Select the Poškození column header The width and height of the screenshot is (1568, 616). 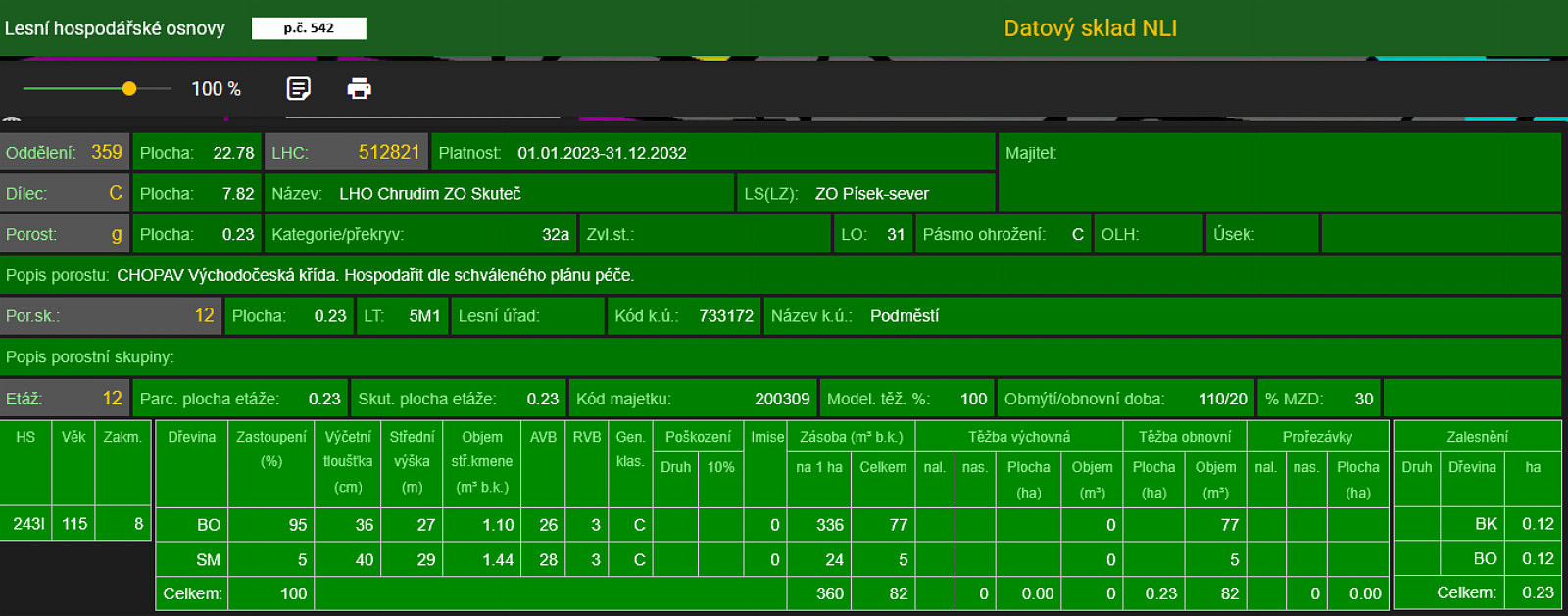tap(698, 437)
